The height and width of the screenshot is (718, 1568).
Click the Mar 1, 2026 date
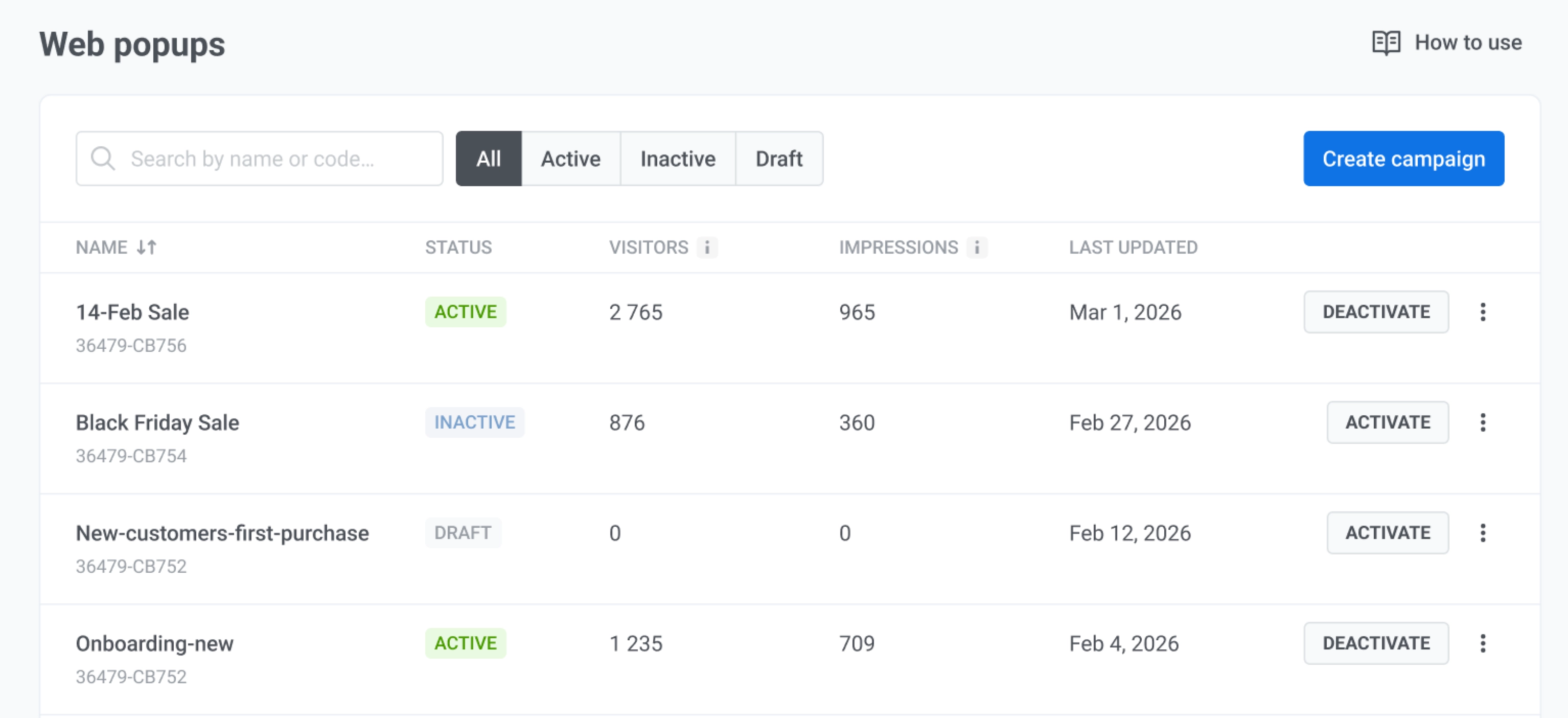[1125, 312]
